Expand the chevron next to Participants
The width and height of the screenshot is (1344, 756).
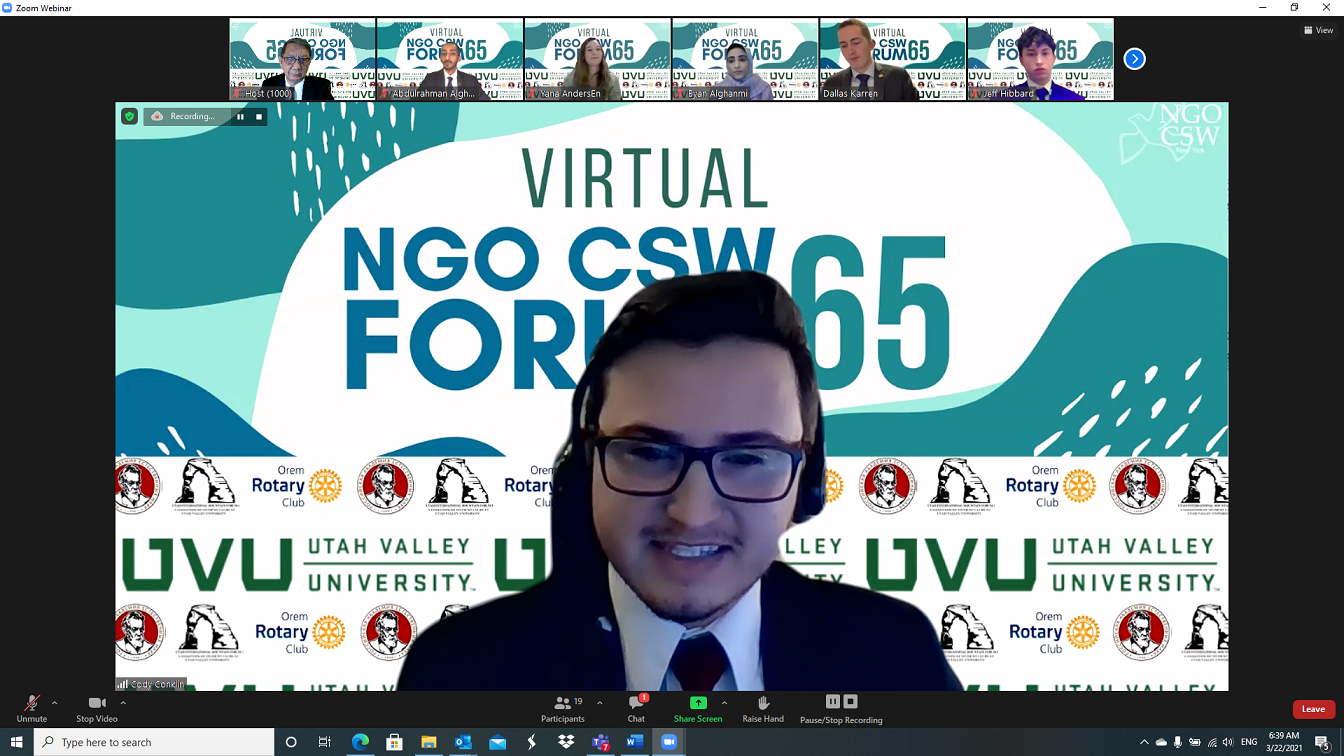click(600, 703)
